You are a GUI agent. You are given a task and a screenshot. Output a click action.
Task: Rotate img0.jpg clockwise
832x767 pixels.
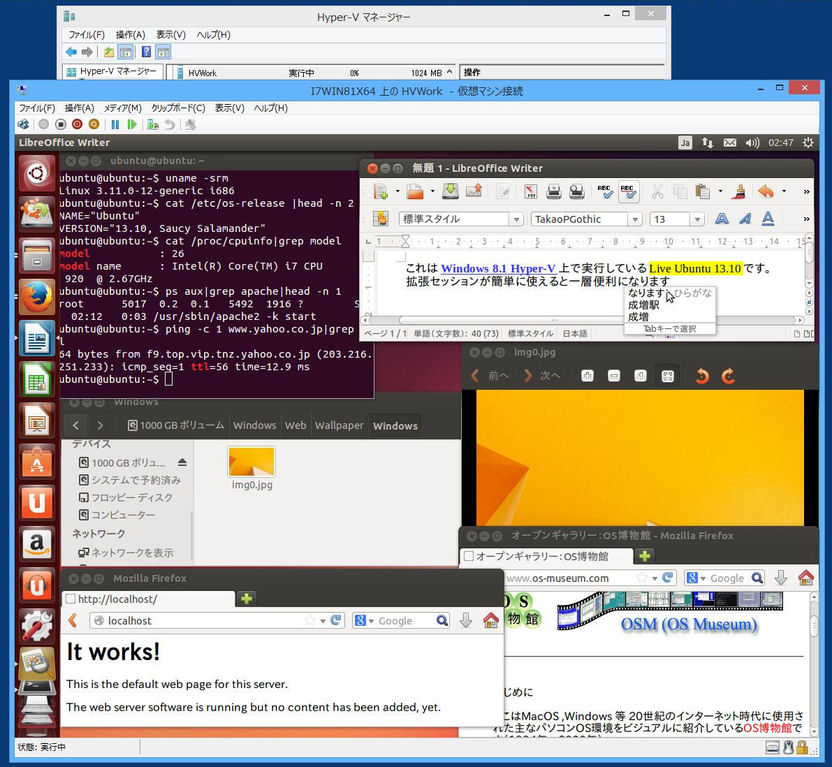click(728, 376)
